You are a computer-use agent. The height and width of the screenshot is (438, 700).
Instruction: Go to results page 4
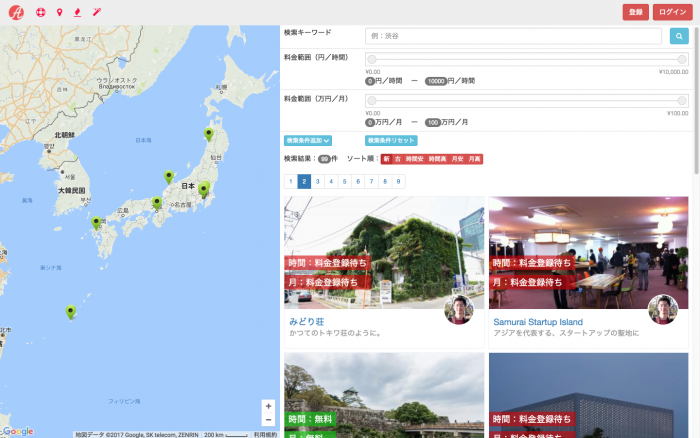pyautogui.click(x=331, y=181)
